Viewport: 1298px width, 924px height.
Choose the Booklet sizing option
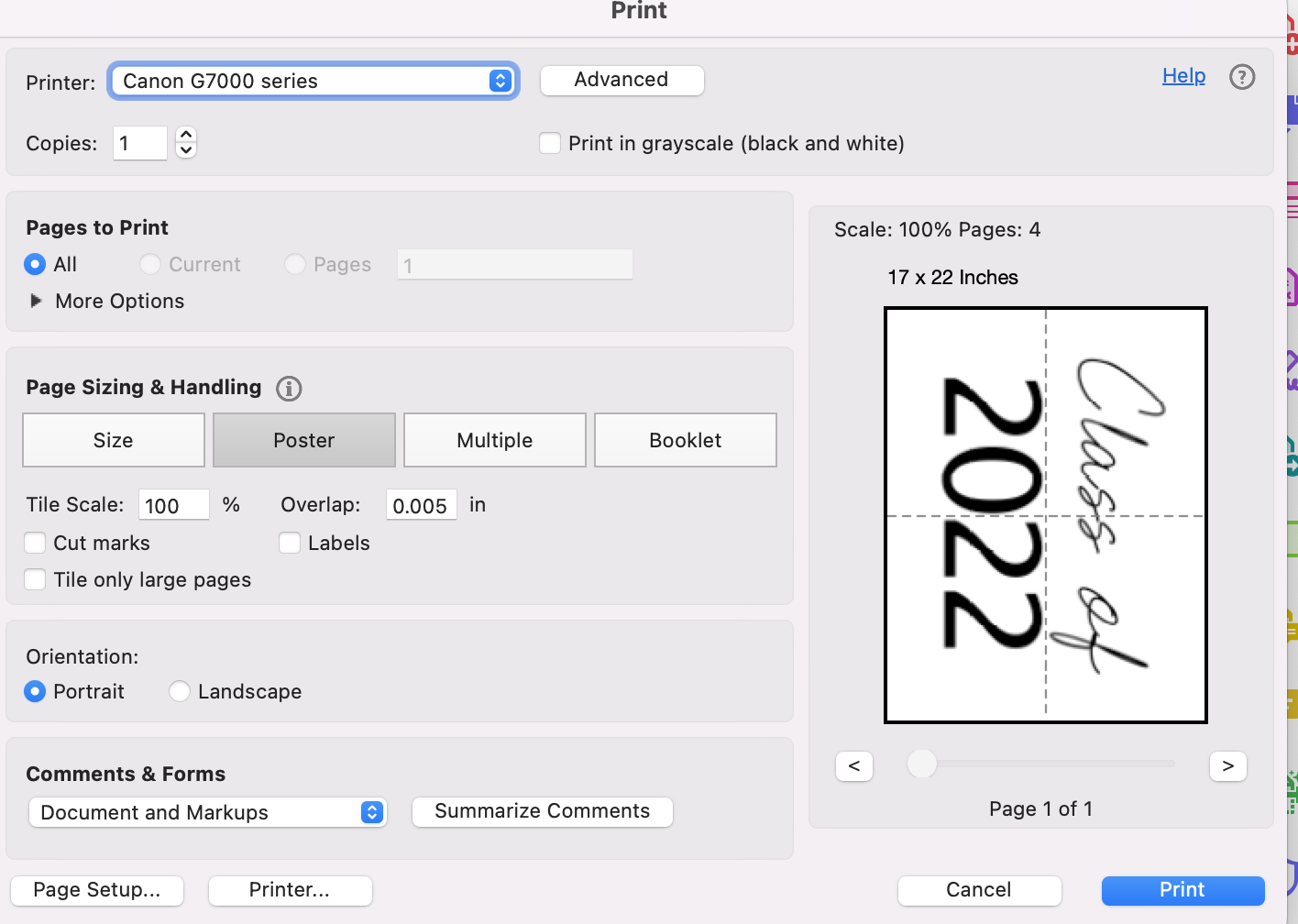pyautogui.click(x=686, y=440)
